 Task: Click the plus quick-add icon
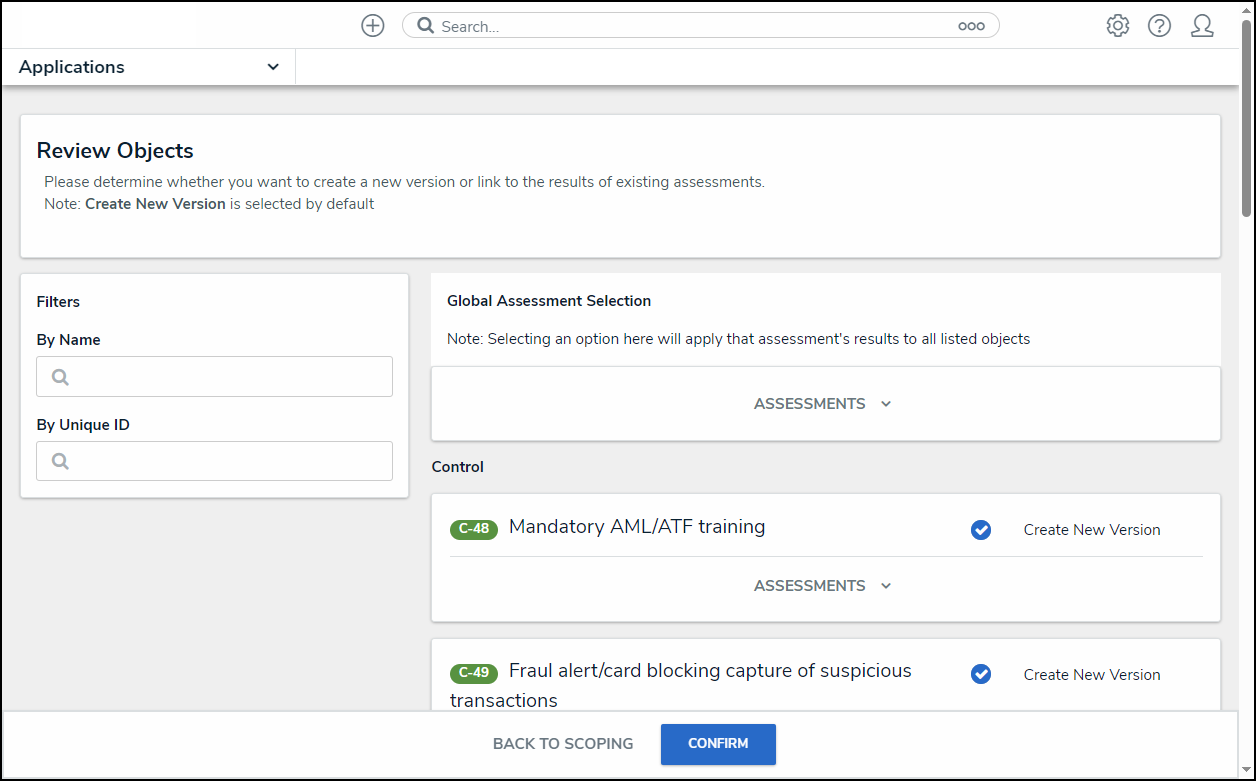click(x=373, y=26)
